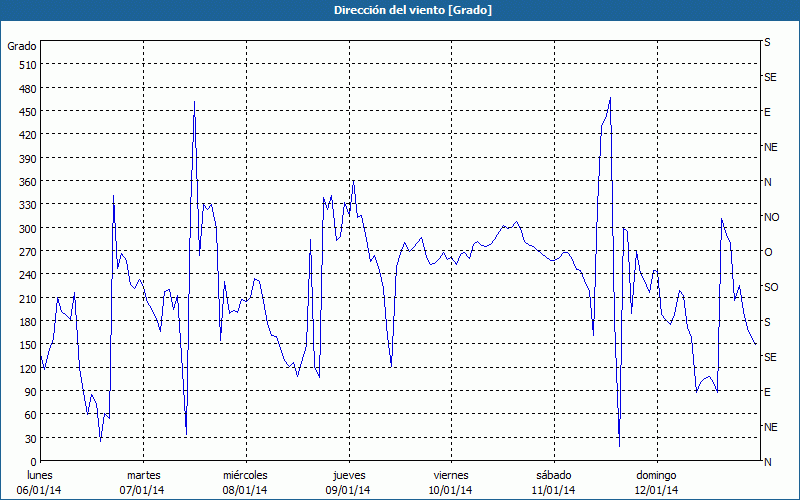Click the 'NE' compass label at 390 level
The width and height of the screenshot is (800, 500).
coord(770,147)
